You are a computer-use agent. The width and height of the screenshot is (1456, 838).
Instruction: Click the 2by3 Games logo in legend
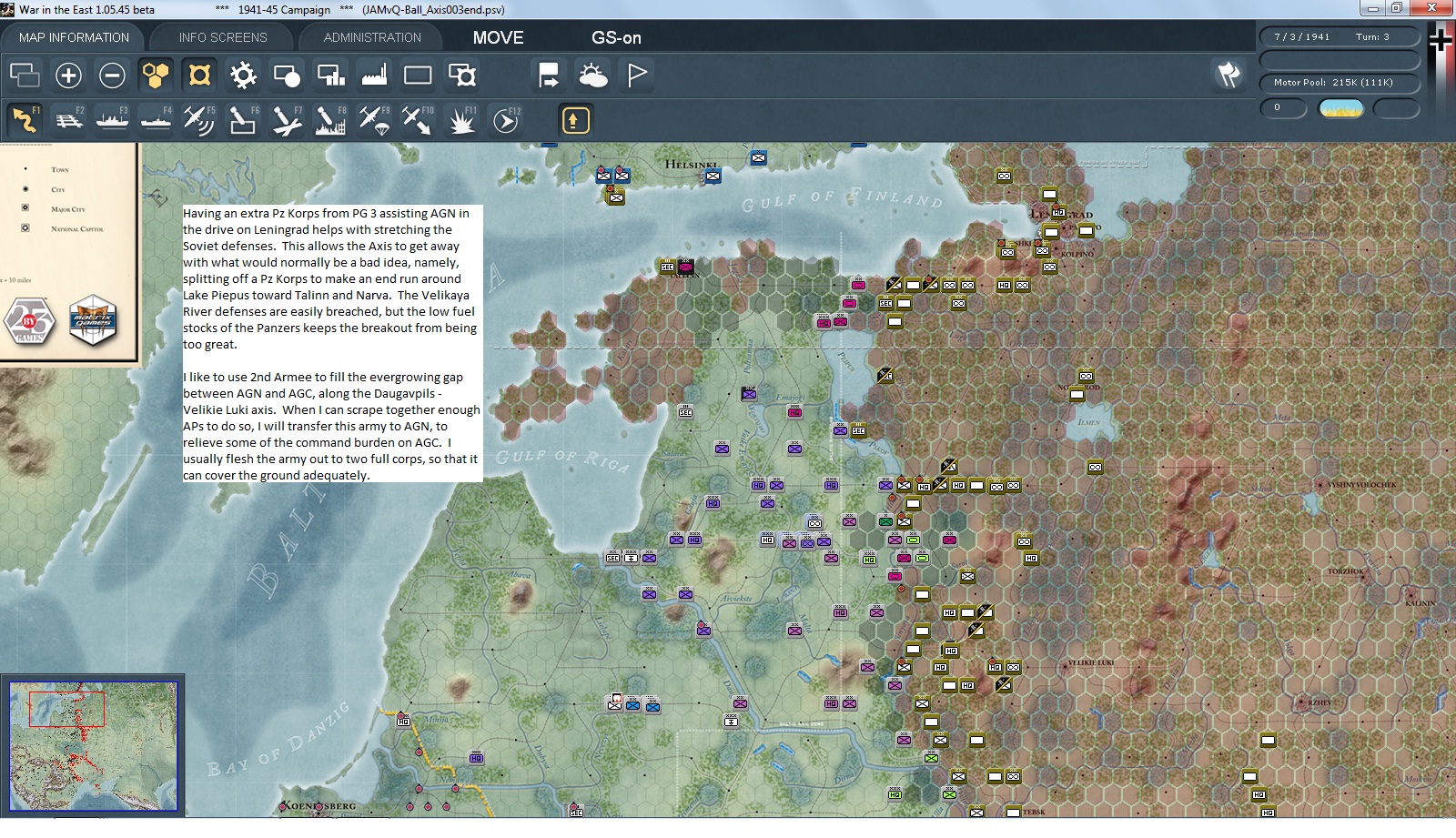29,322
